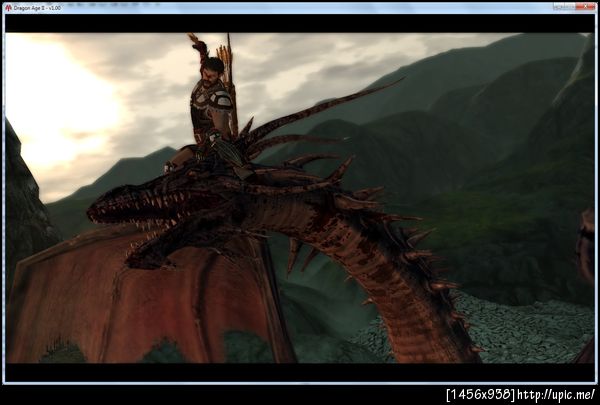Image resolution: width=600 pixels, height=405 pixels.
Task: Click the Dragon Age II title bar icon
Action: 8,8
